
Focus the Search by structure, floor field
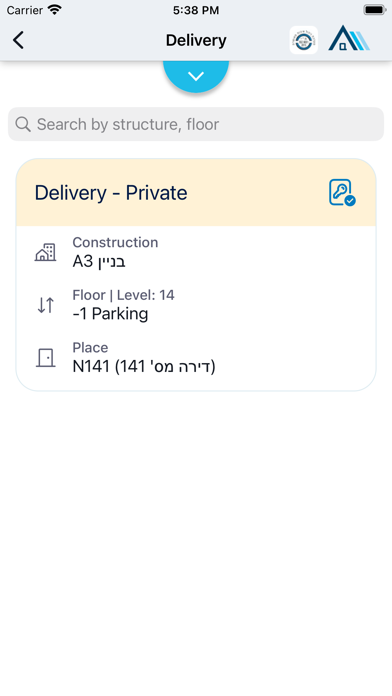[196, 124]
